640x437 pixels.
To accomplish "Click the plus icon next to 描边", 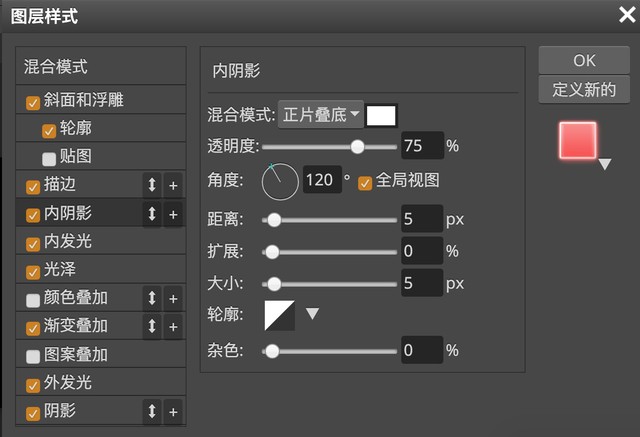I will [x=173, y=185].
